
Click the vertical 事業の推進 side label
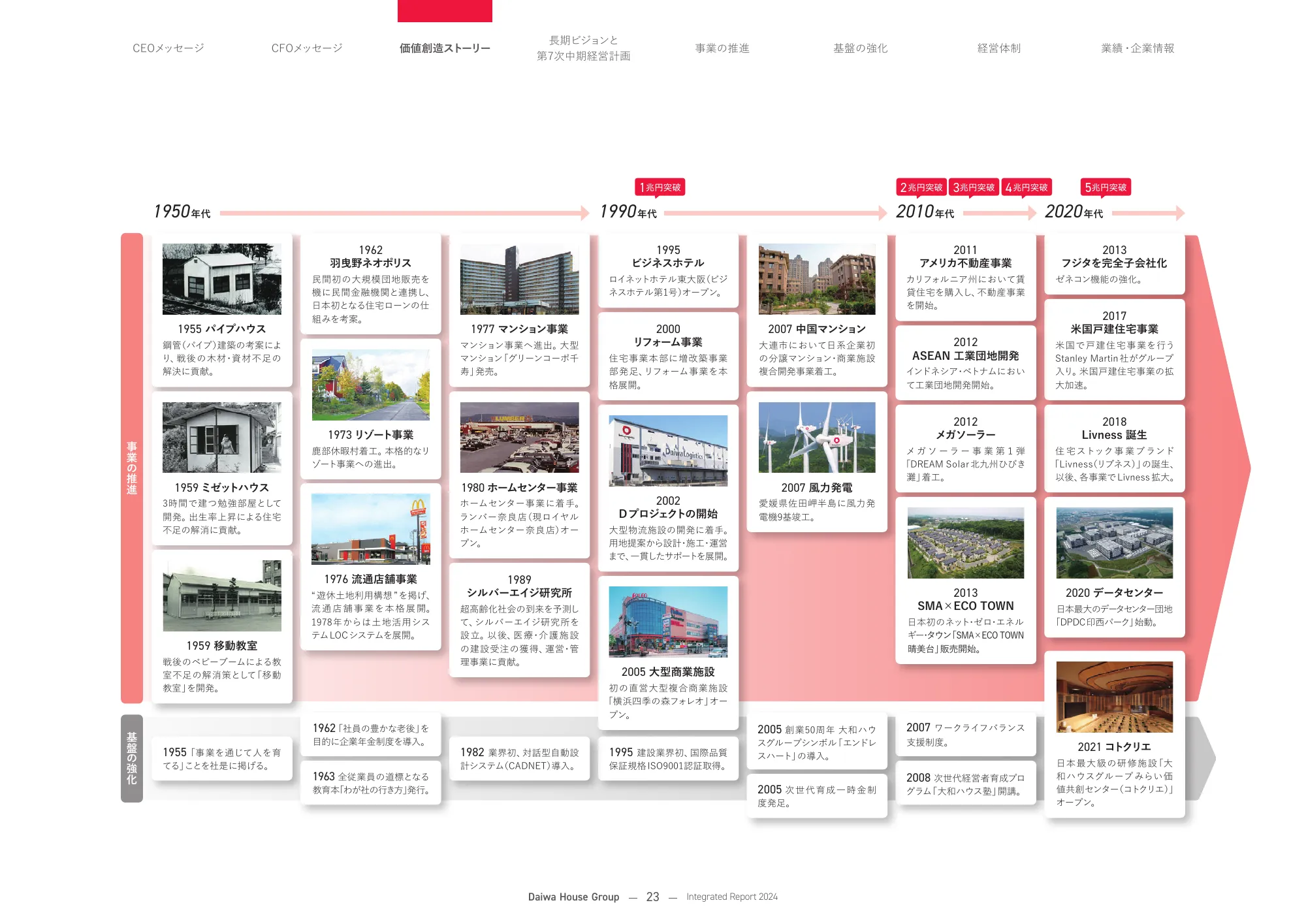point(132,468)
